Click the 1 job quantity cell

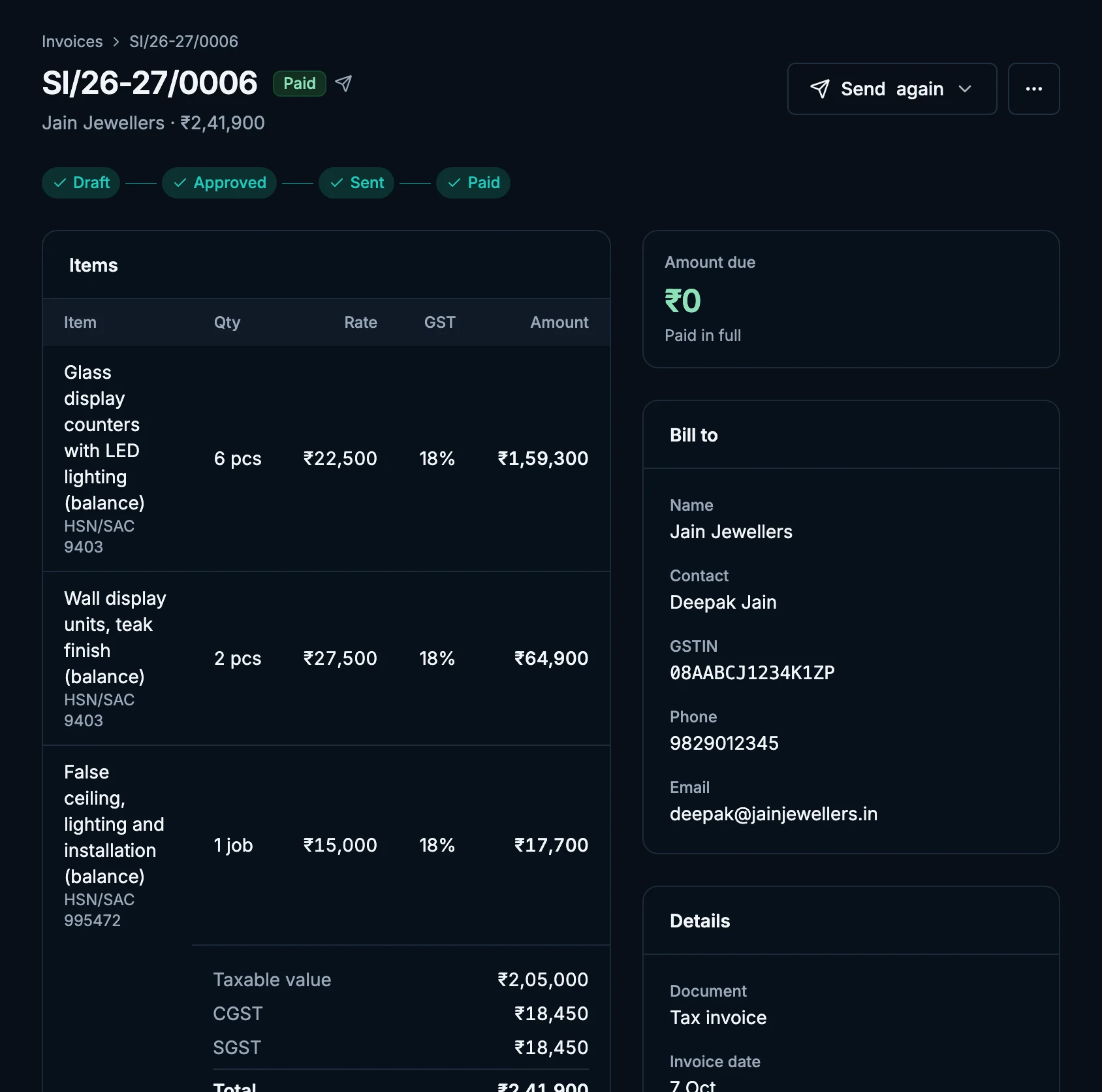[x=234, y=845]
